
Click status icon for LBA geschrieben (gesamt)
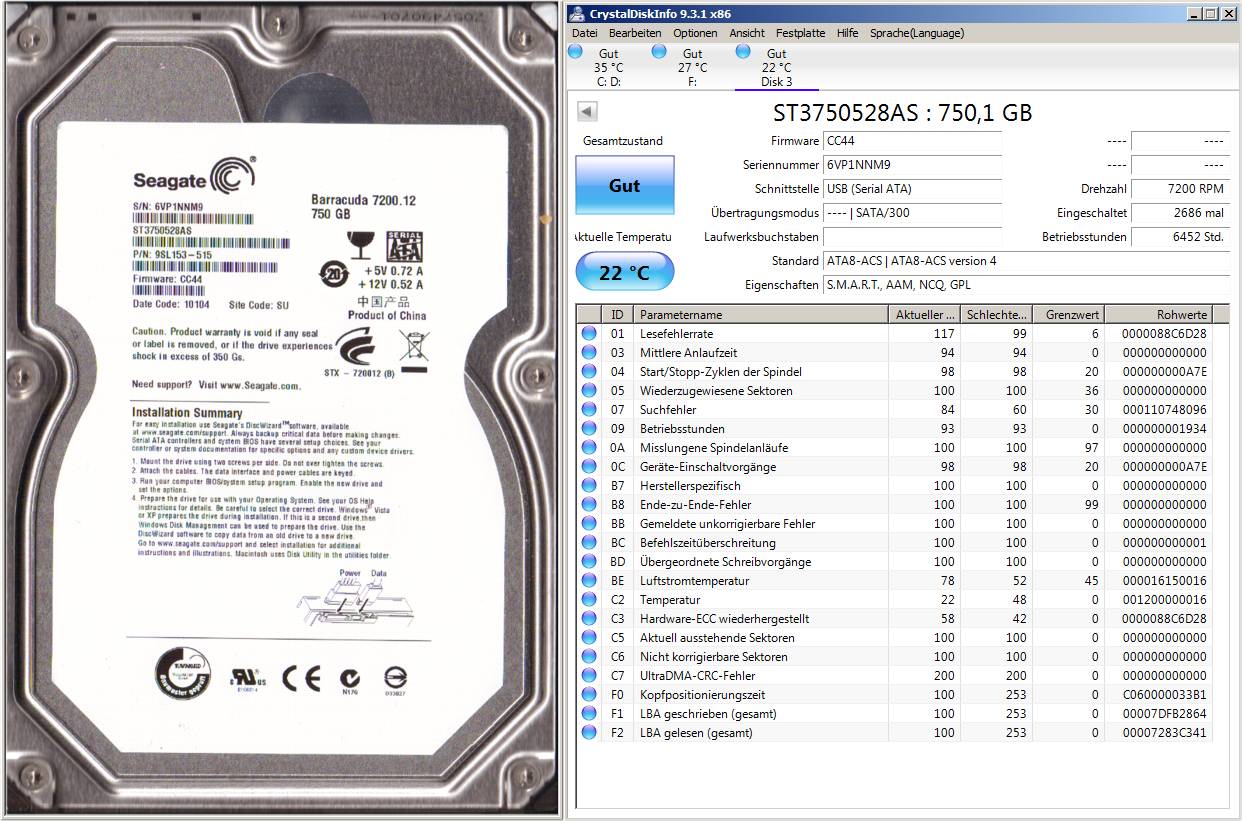click(x=589, y=714)
